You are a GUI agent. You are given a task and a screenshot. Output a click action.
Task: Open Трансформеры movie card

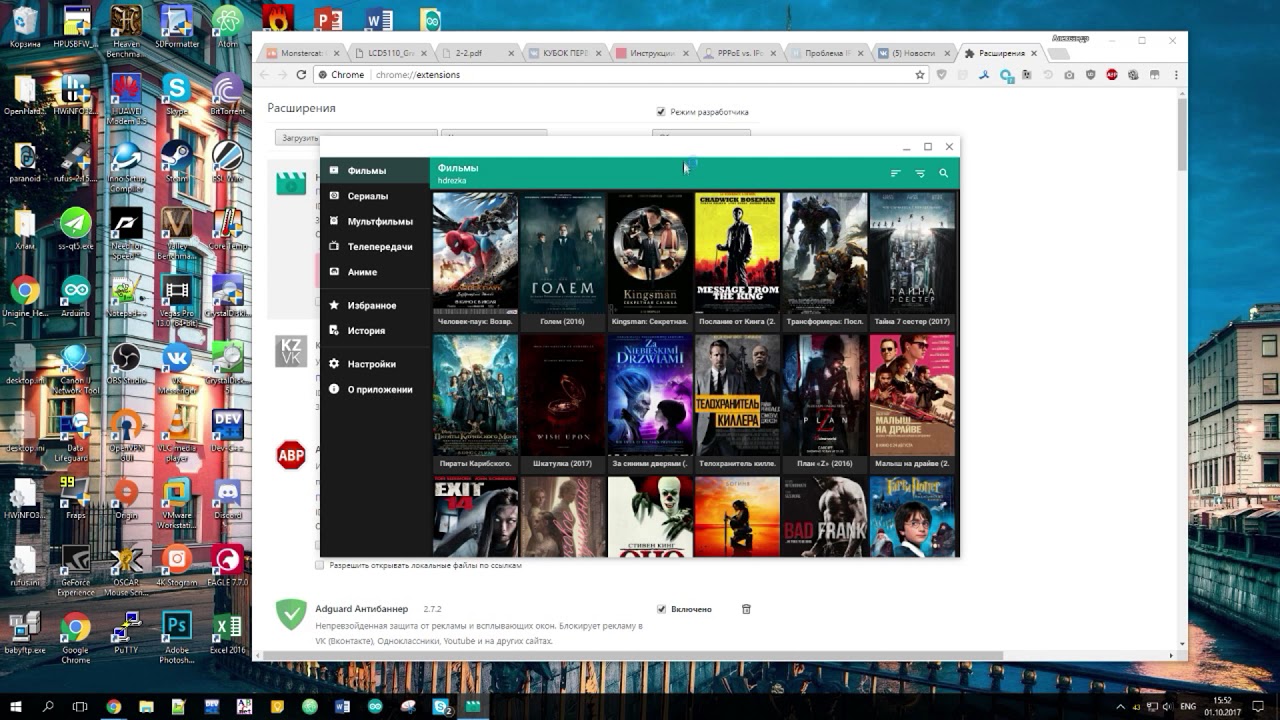click(x=825, y=260)
